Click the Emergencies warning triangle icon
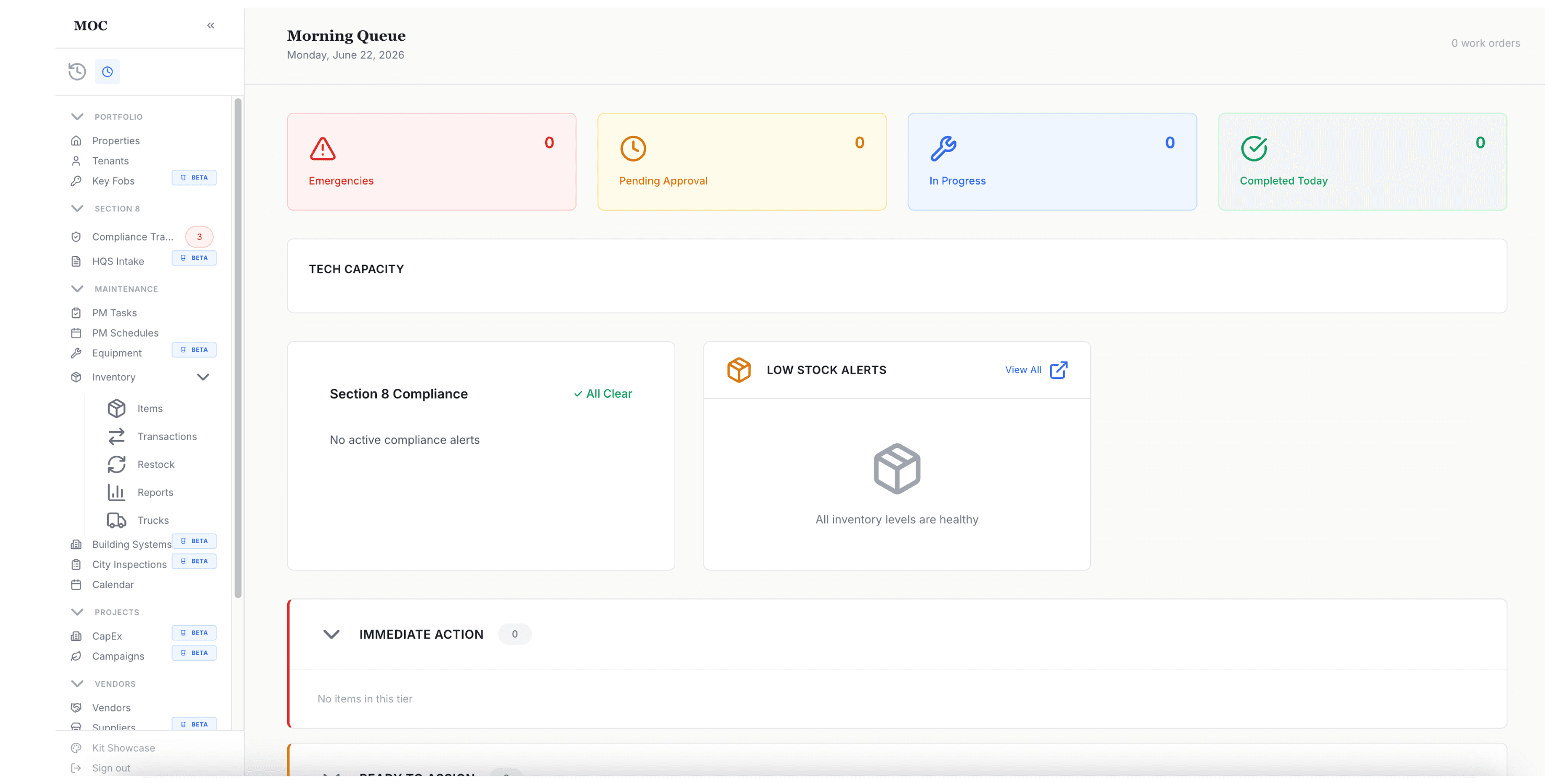 (x=322, y=148)
